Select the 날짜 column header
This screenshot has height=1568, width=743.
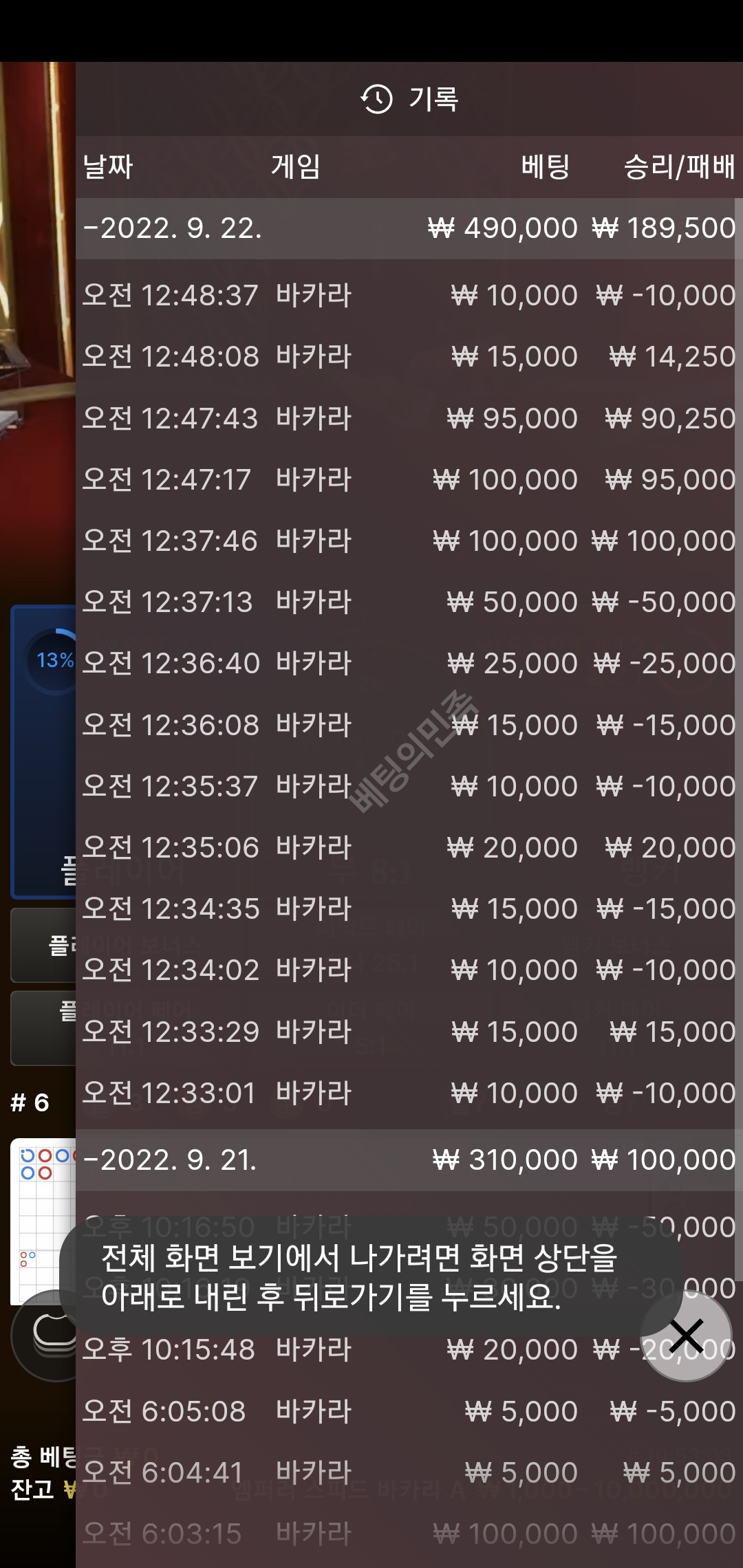point(108,166)
